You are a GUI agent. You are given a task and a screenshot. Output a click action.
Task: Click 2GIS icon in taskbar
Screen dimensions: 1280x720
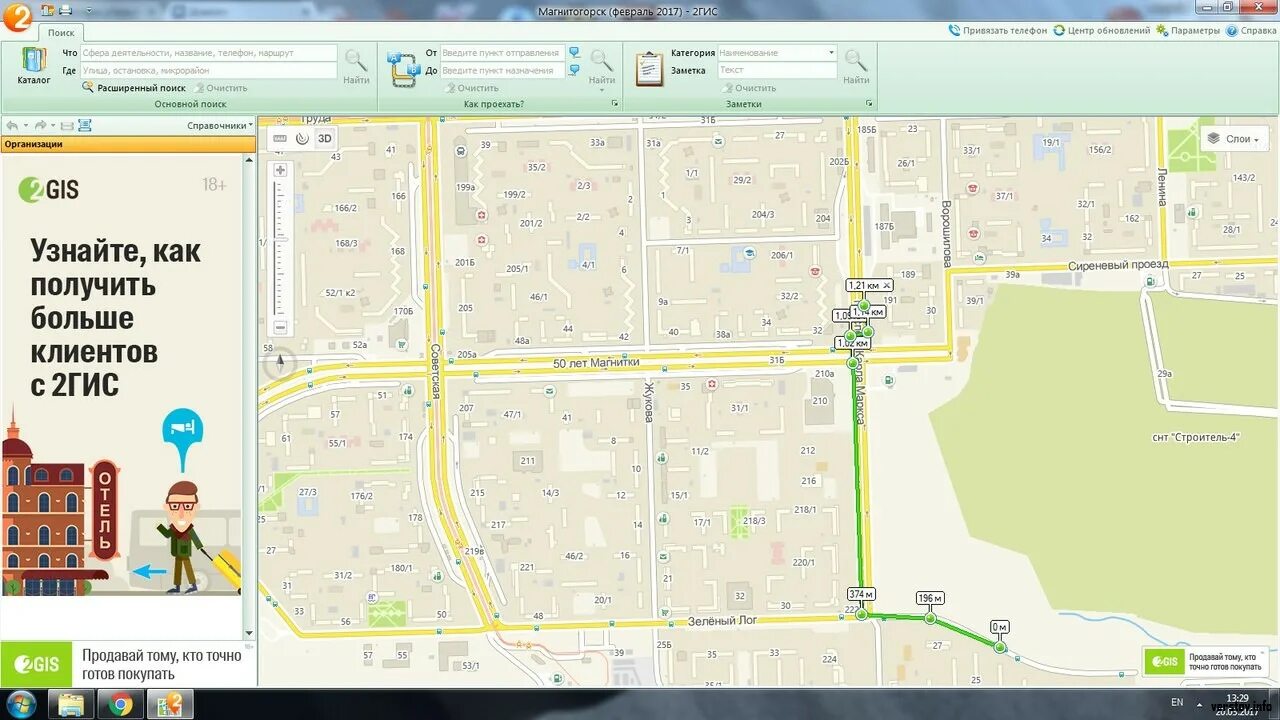tap(169, 704)
